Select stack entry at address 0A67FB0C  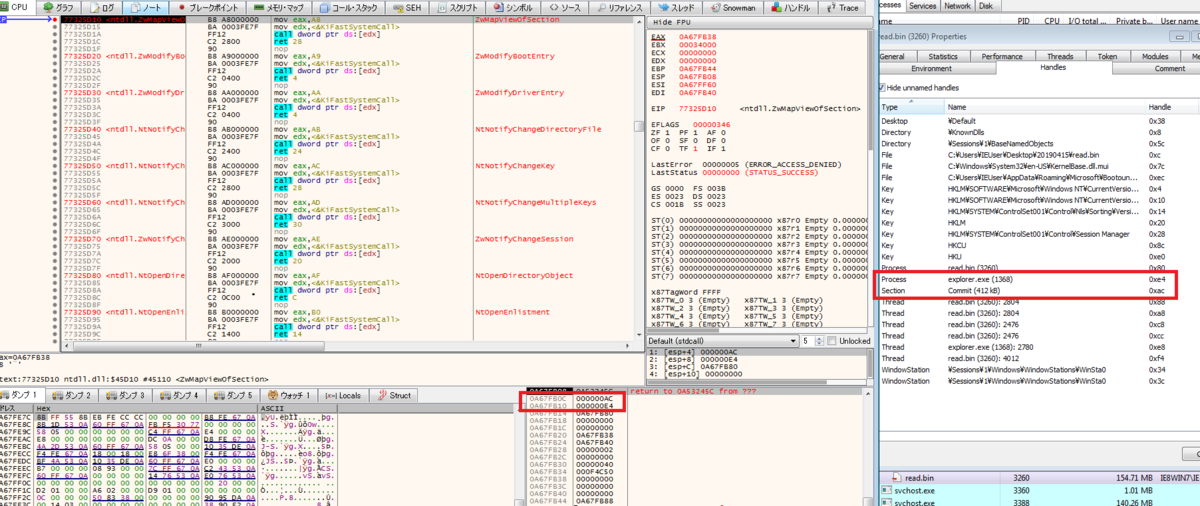pos(570,397)
